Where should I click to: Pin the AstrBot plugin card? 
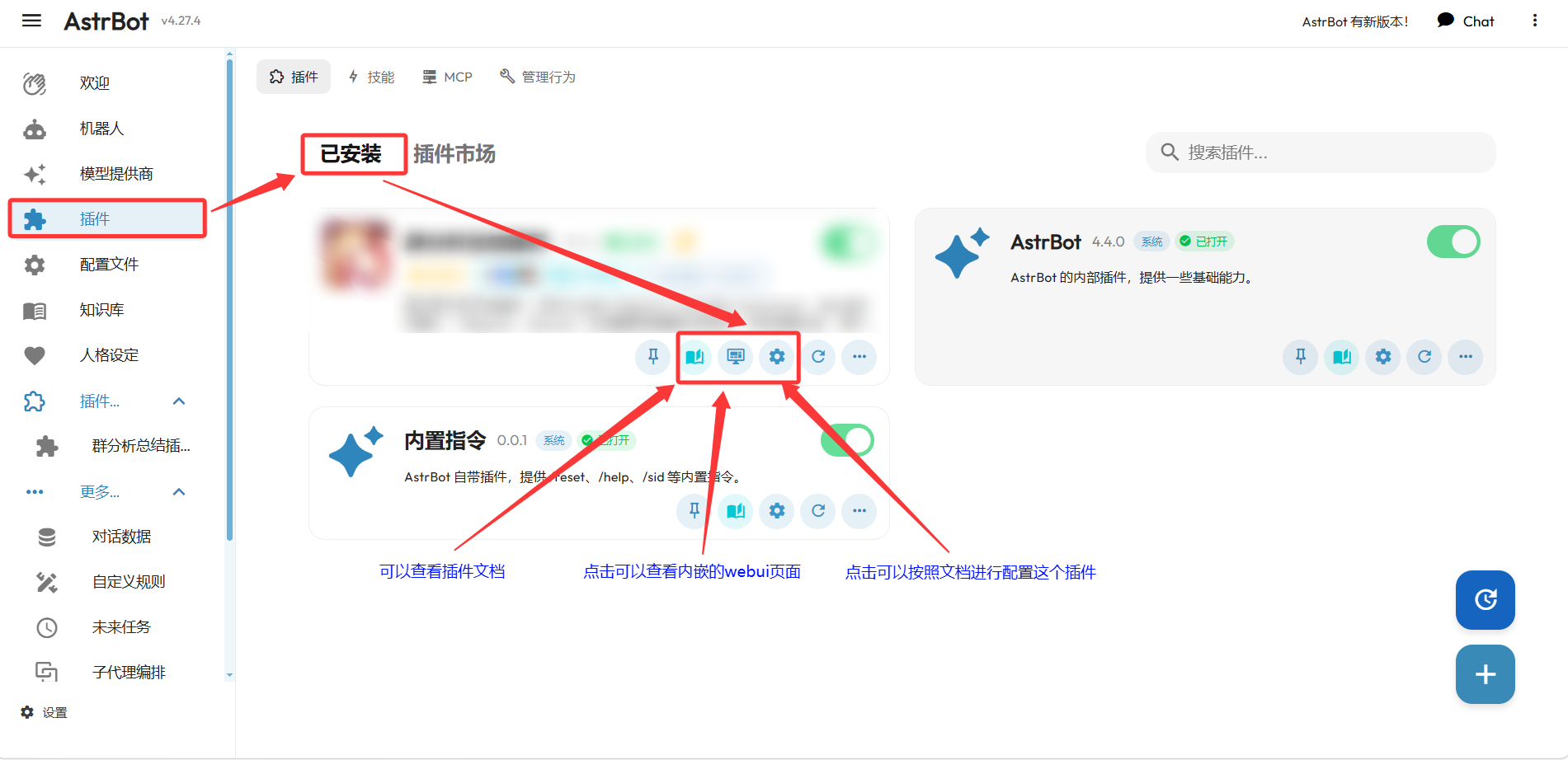pos(1301,357)
